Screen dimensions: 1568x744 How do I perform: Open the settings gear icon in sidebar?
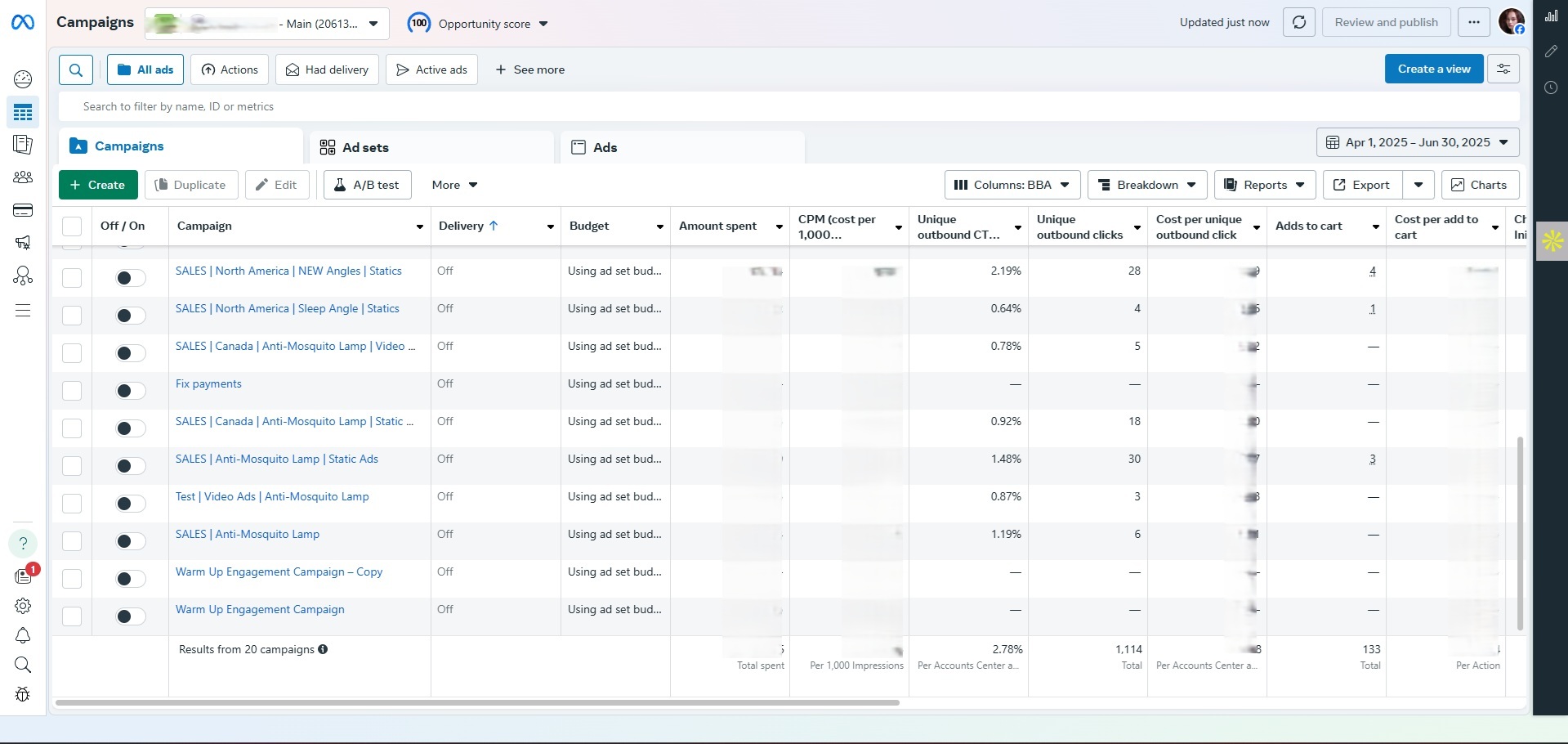pyautogui.click(x=23, y=606)
